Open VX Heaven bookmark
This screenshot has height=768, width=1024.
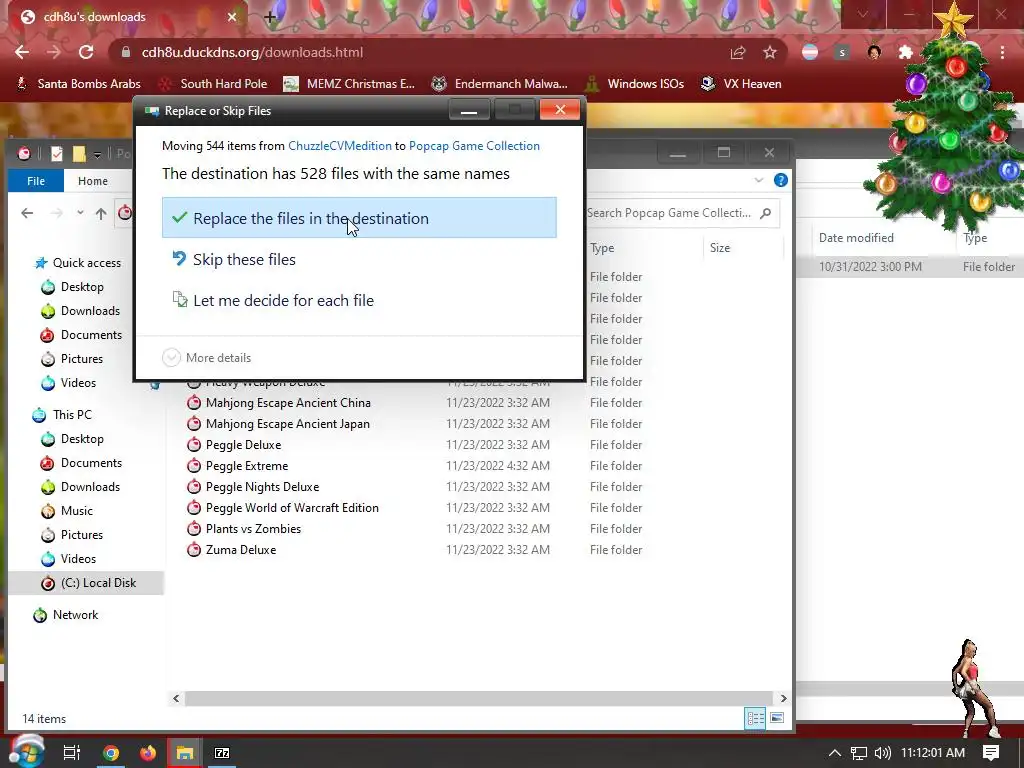741,84
